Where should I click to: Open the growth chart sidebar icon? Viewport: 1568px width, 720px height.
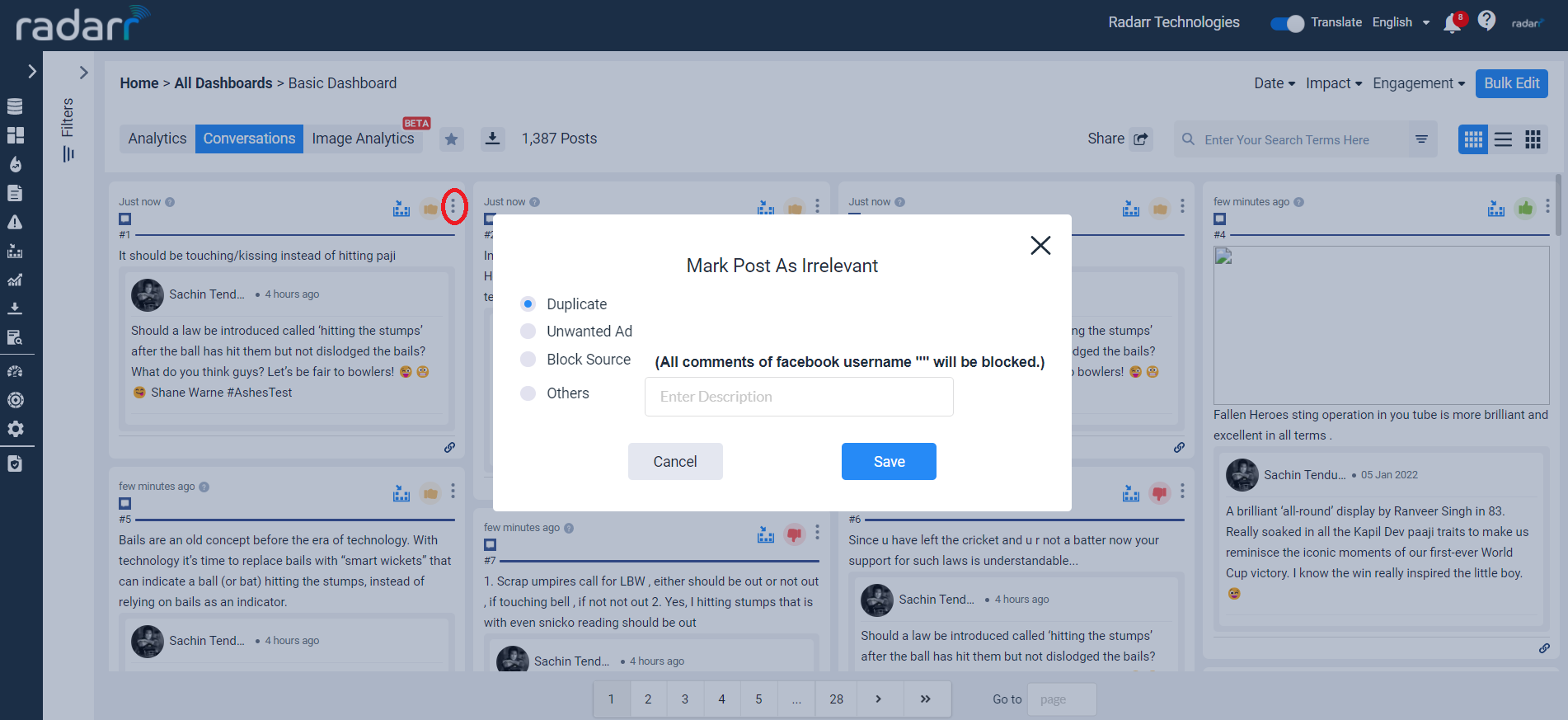point(15,280)
